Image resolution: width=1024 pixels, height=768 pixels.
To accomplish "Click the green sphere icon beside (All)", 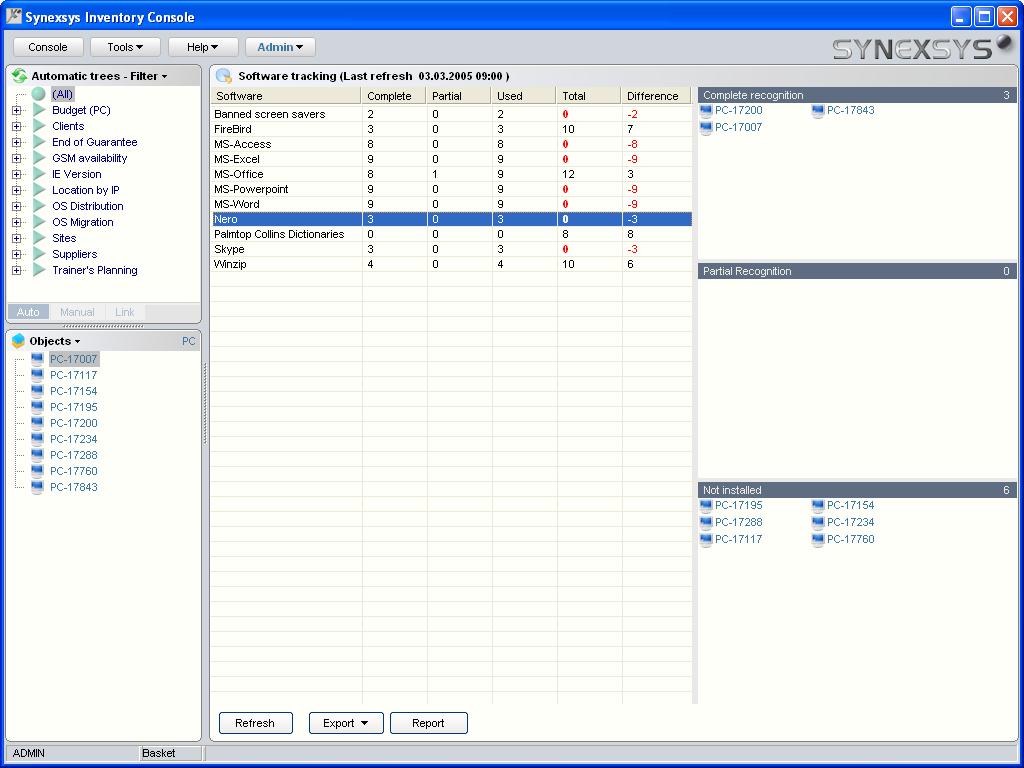I will tap(39, 94).
